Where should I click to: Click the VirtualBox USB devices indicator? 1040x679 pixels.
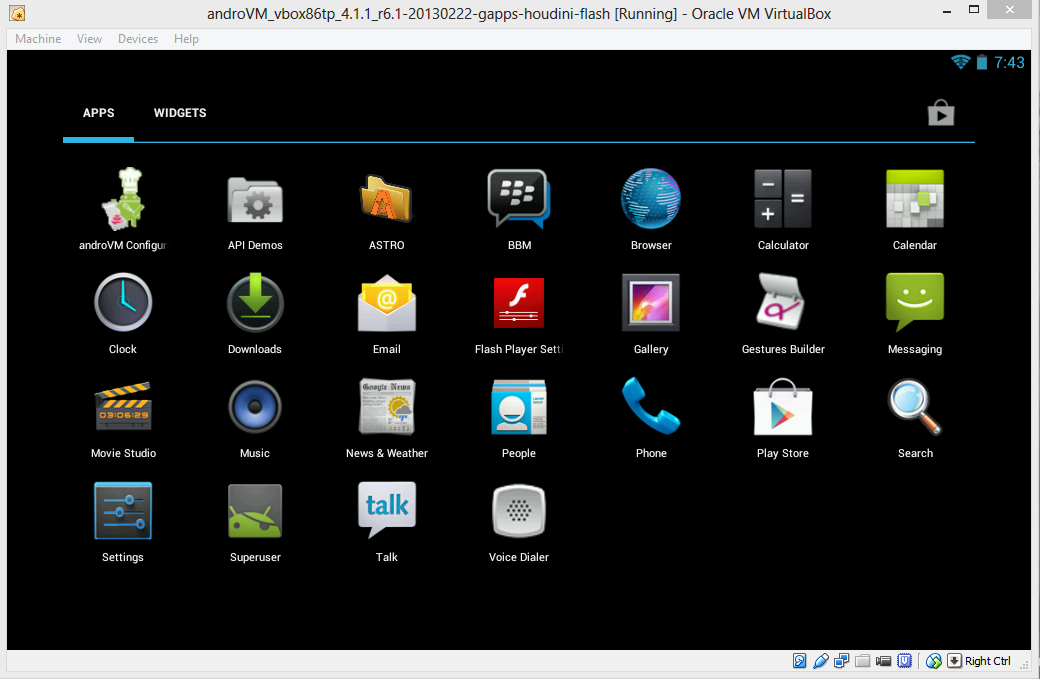[820, 660]
